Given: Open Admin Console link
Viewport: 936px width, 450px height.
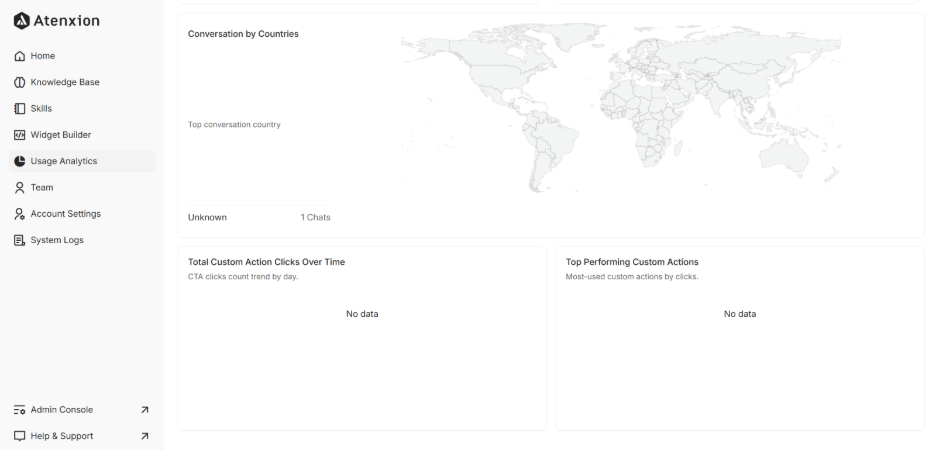Looking at the screenshot, I should [x=82, y=409].
